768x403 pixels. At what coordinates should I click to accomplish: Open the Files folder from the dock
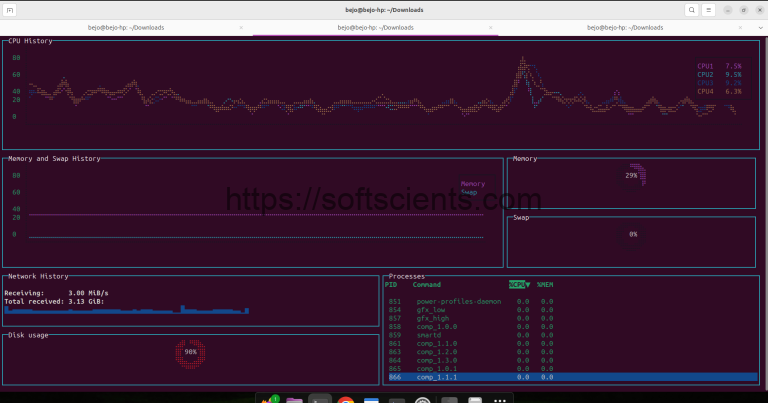(x=294, y=400)
